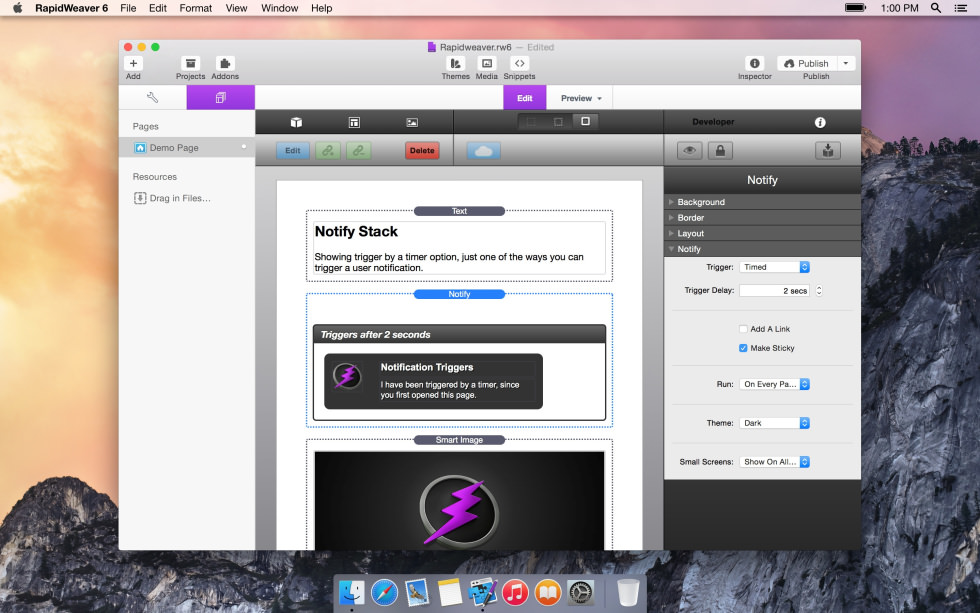Viewport: 980px width, 613px height.
Task: Open the Edit menu in menu bar
Action: 158,8
